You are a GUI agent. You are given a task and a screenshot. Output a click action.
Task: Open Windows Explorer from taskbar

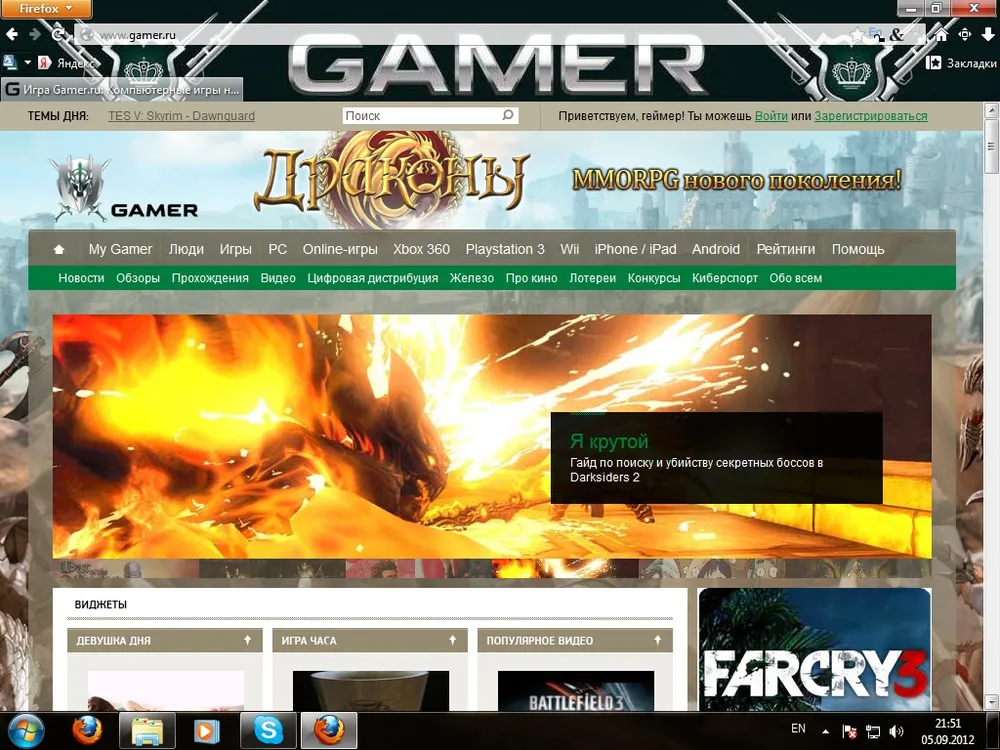(147, 731)
